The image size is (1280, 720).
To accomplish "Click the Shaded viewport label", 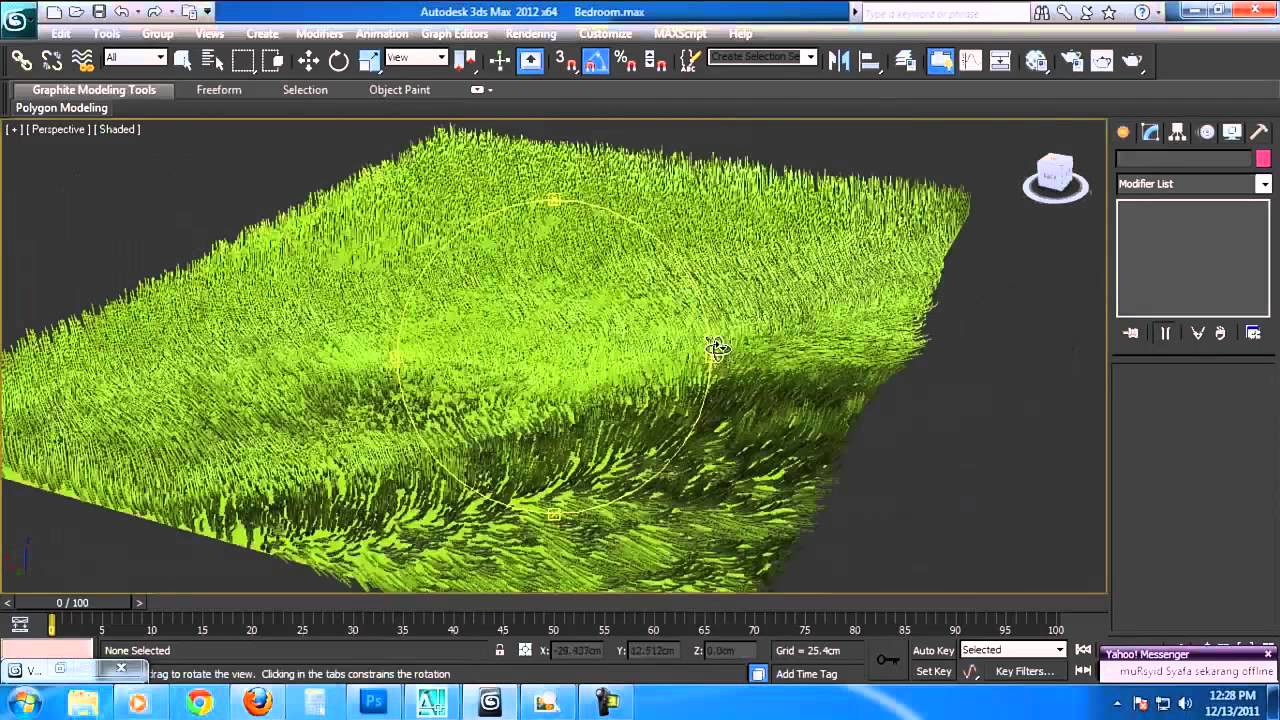I will 117,129.
